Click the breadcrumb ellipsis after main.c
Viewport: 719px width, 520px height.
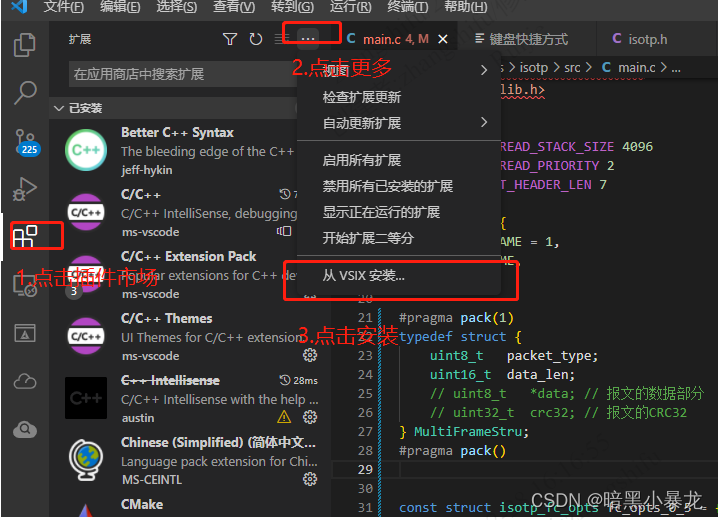pyautogui.click(x=676, y=68)
